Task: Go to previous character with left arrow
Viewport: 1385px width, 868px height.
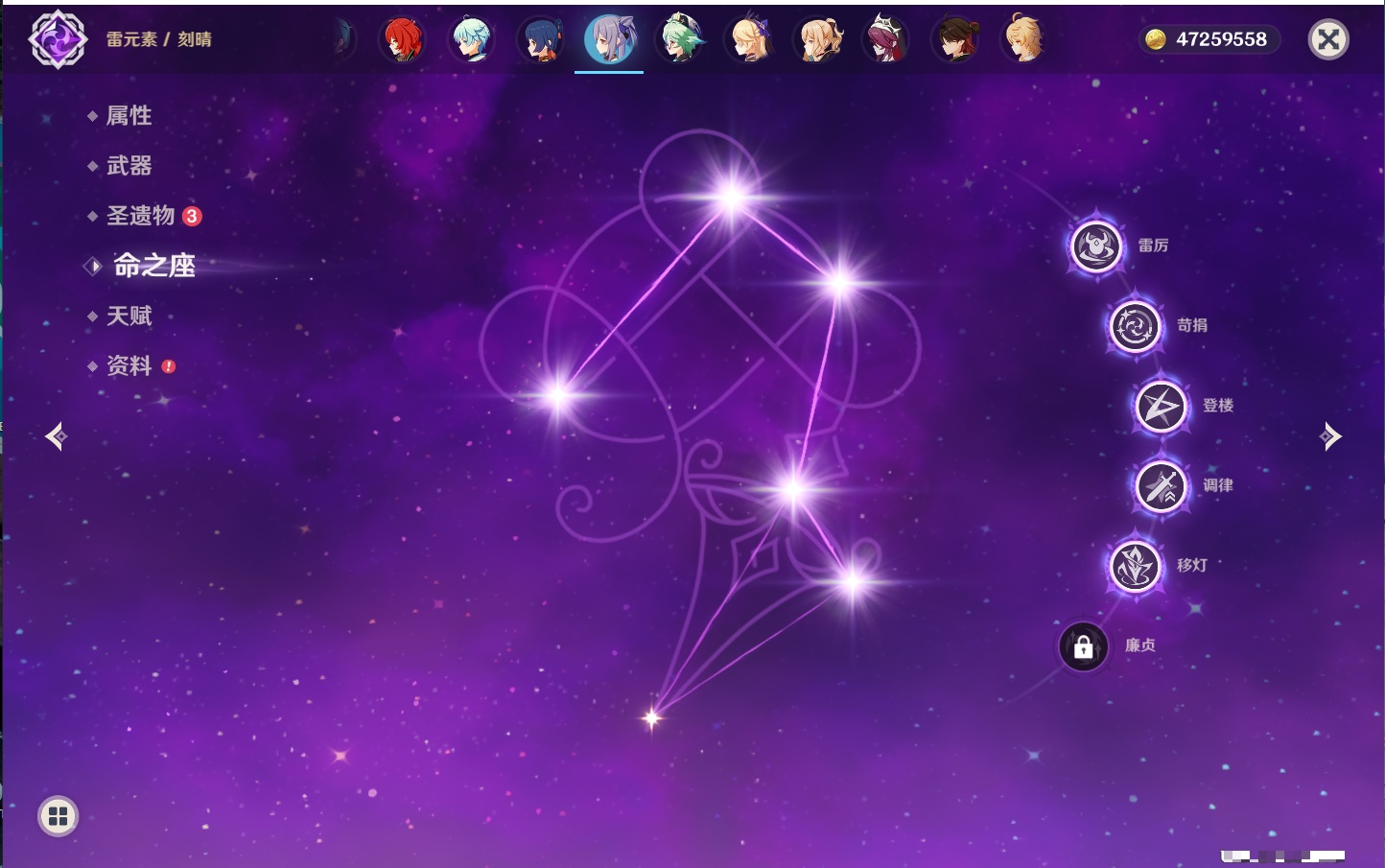Action: [56, 436]
